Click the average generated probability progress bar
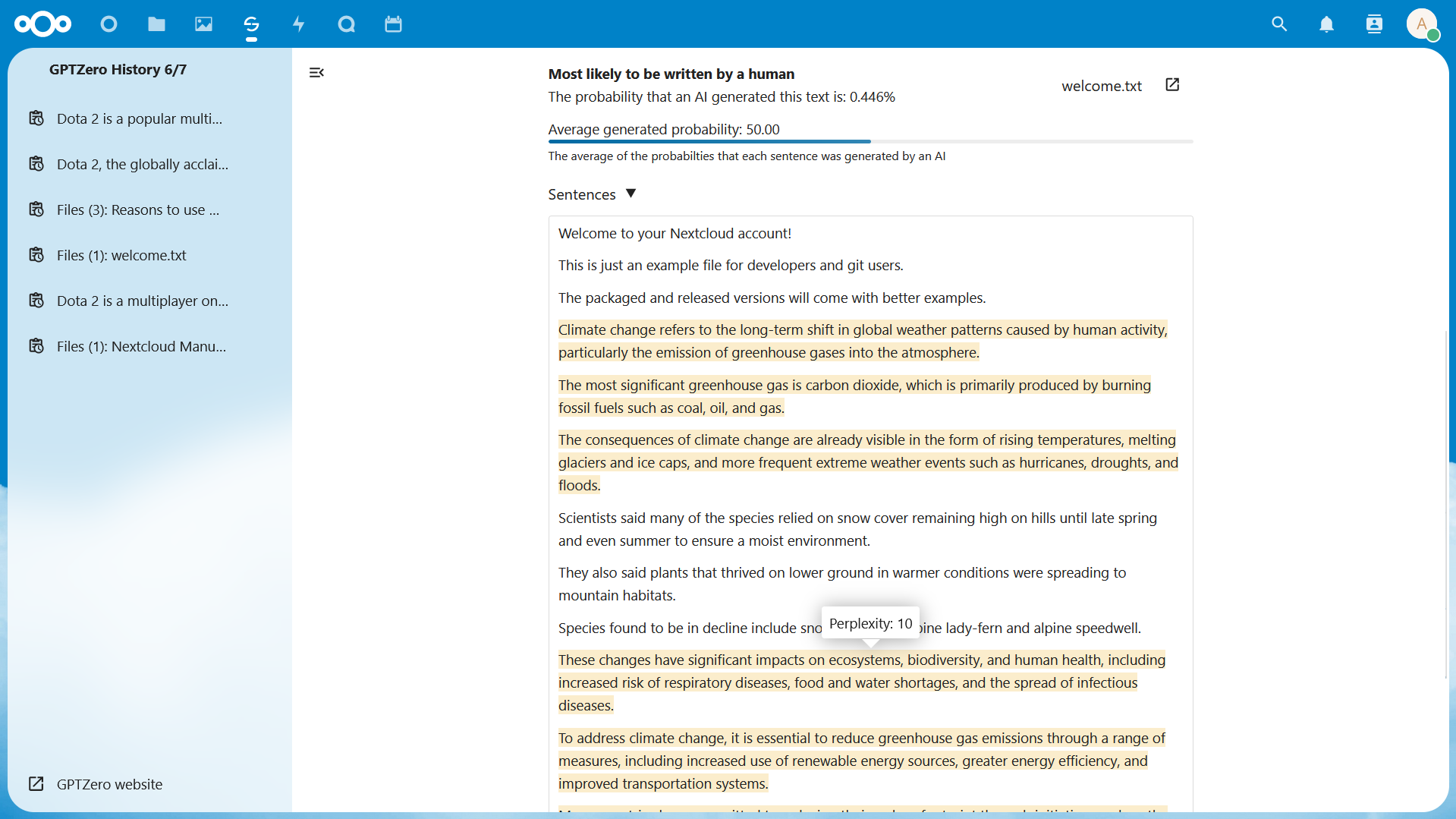1456x819 pixels. click(870, 141)
